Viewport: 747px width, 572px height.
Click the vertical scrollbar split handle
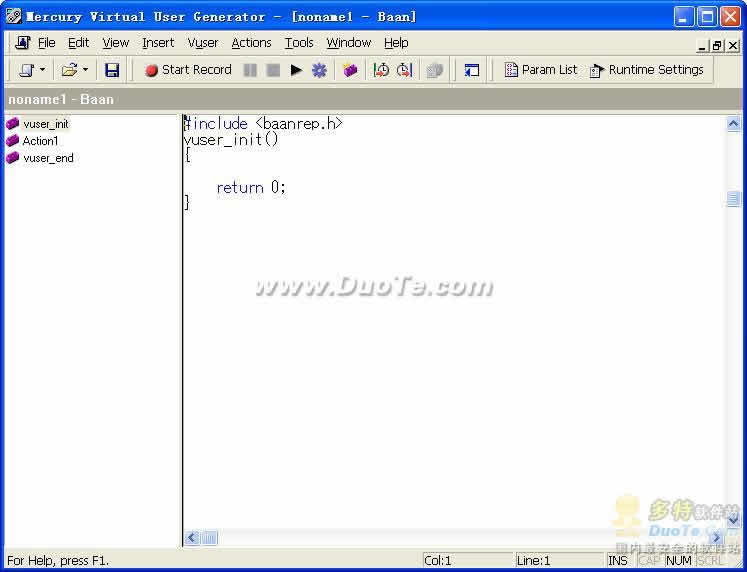[734, 199]
